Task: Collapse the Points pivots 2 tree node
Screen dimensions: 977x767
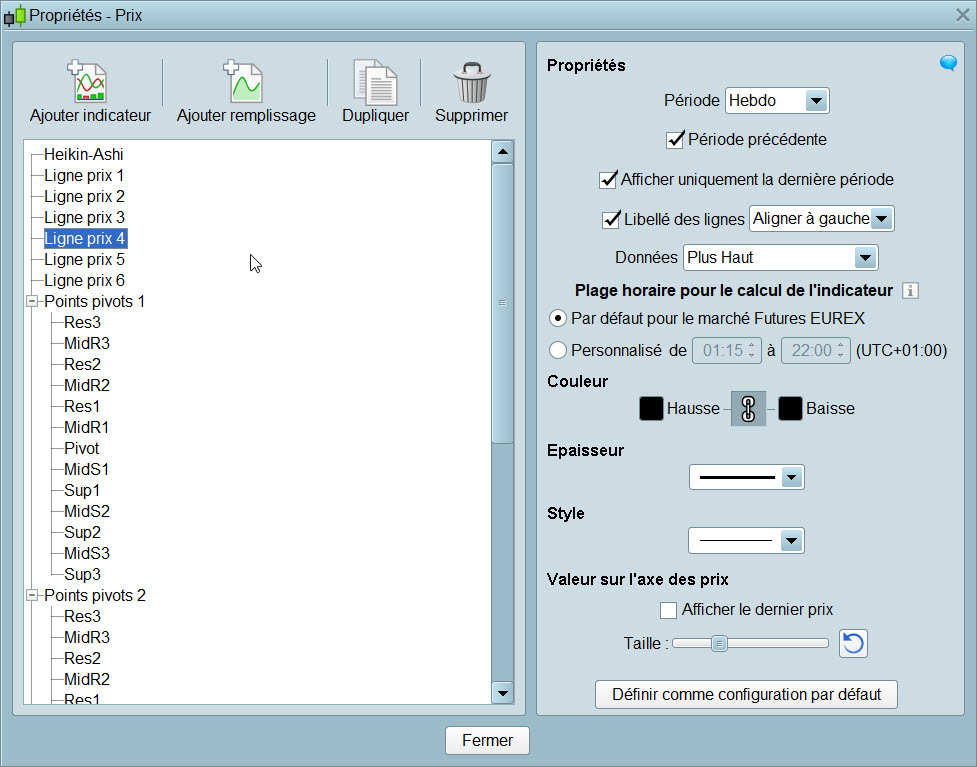Action: pyautogui.click(x=32, y=596)
